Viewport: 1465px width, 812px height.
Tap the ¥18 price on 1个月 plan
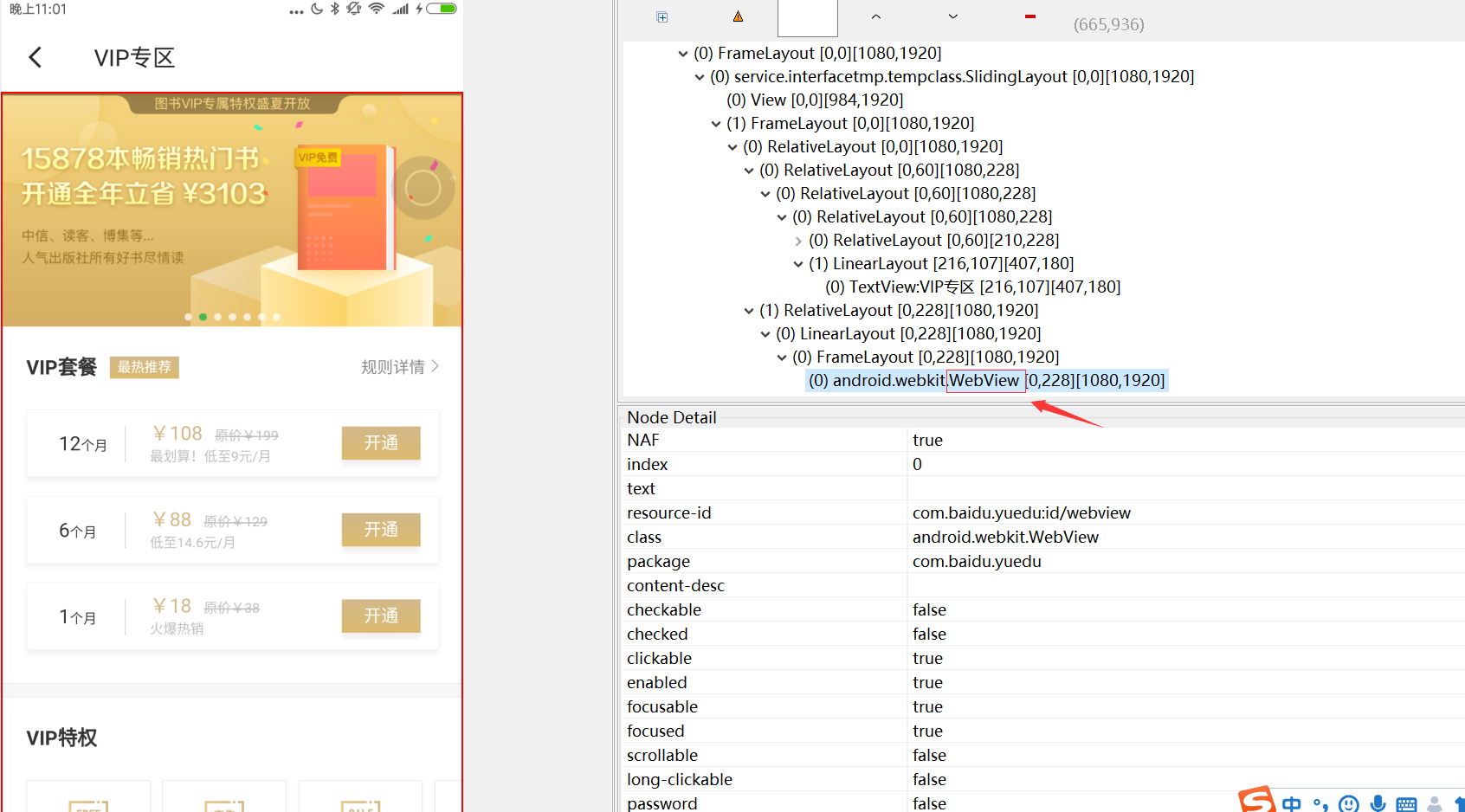click(172, 606)
